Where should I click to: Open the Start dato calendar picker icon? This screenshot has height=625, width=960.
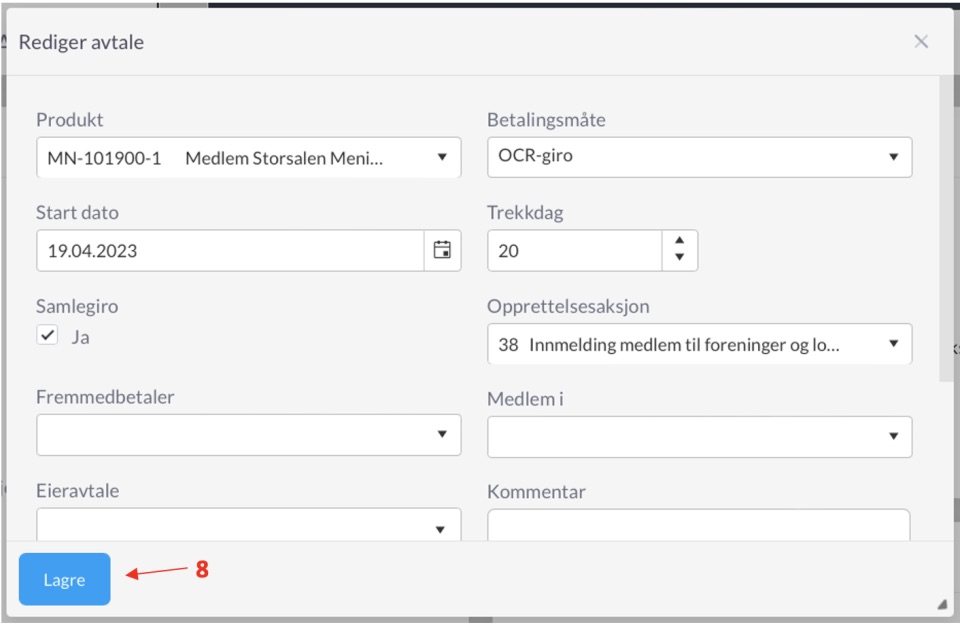click(x=442, y=250)
